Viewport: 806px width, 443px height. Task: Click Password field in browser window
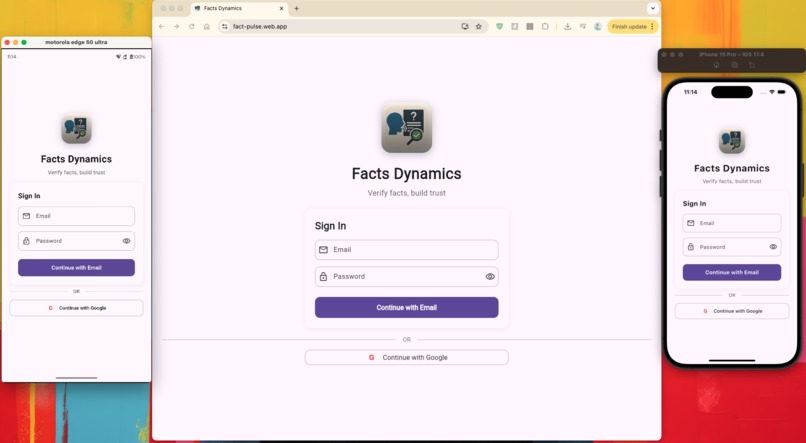407,276
